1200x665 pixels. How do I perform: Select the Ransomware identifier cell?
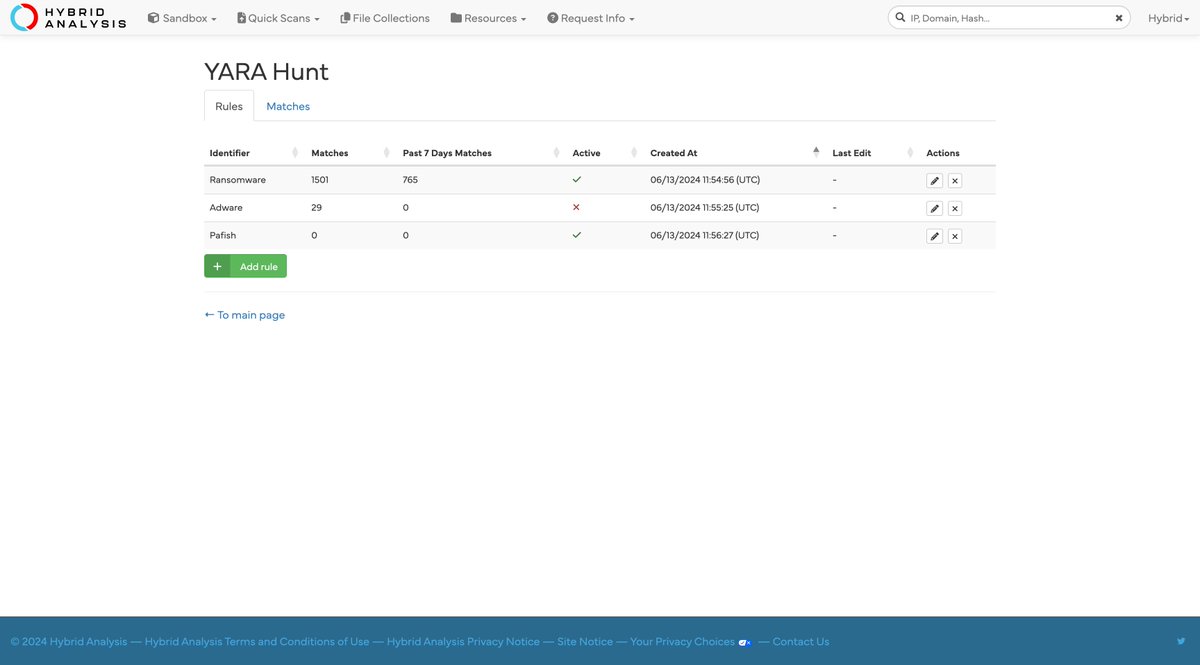click(x=238, y=180)
